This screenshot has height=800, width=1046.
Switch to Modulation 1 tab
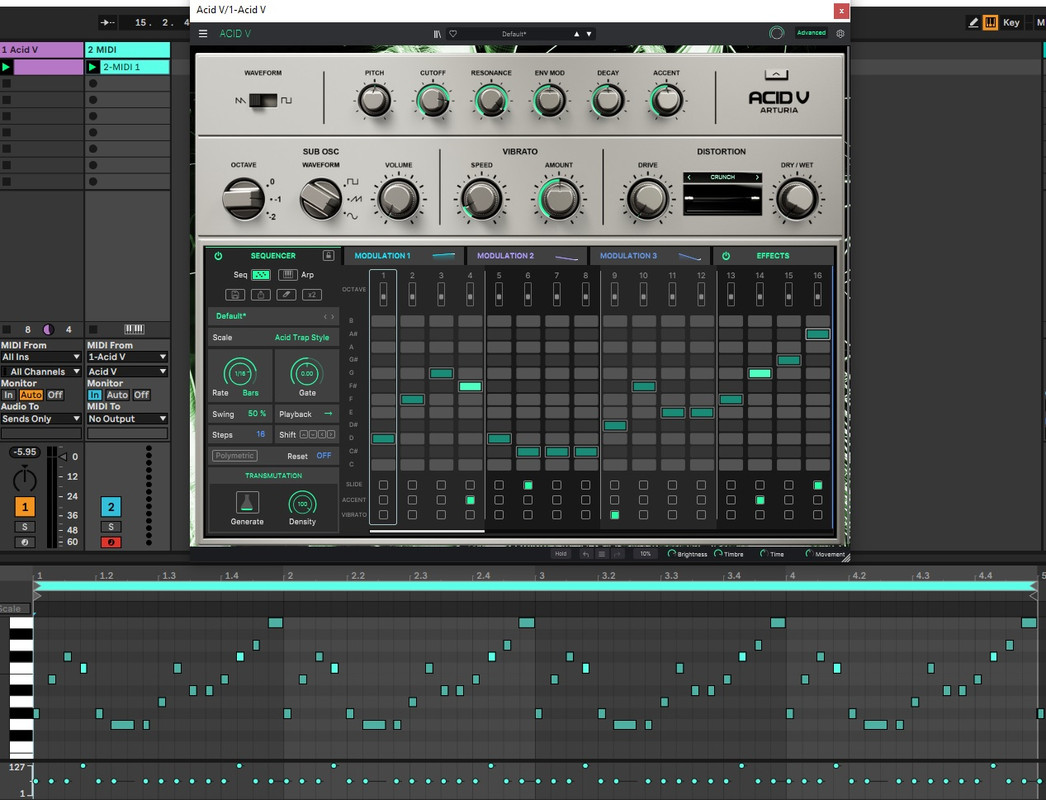click(x=404, y=256)
